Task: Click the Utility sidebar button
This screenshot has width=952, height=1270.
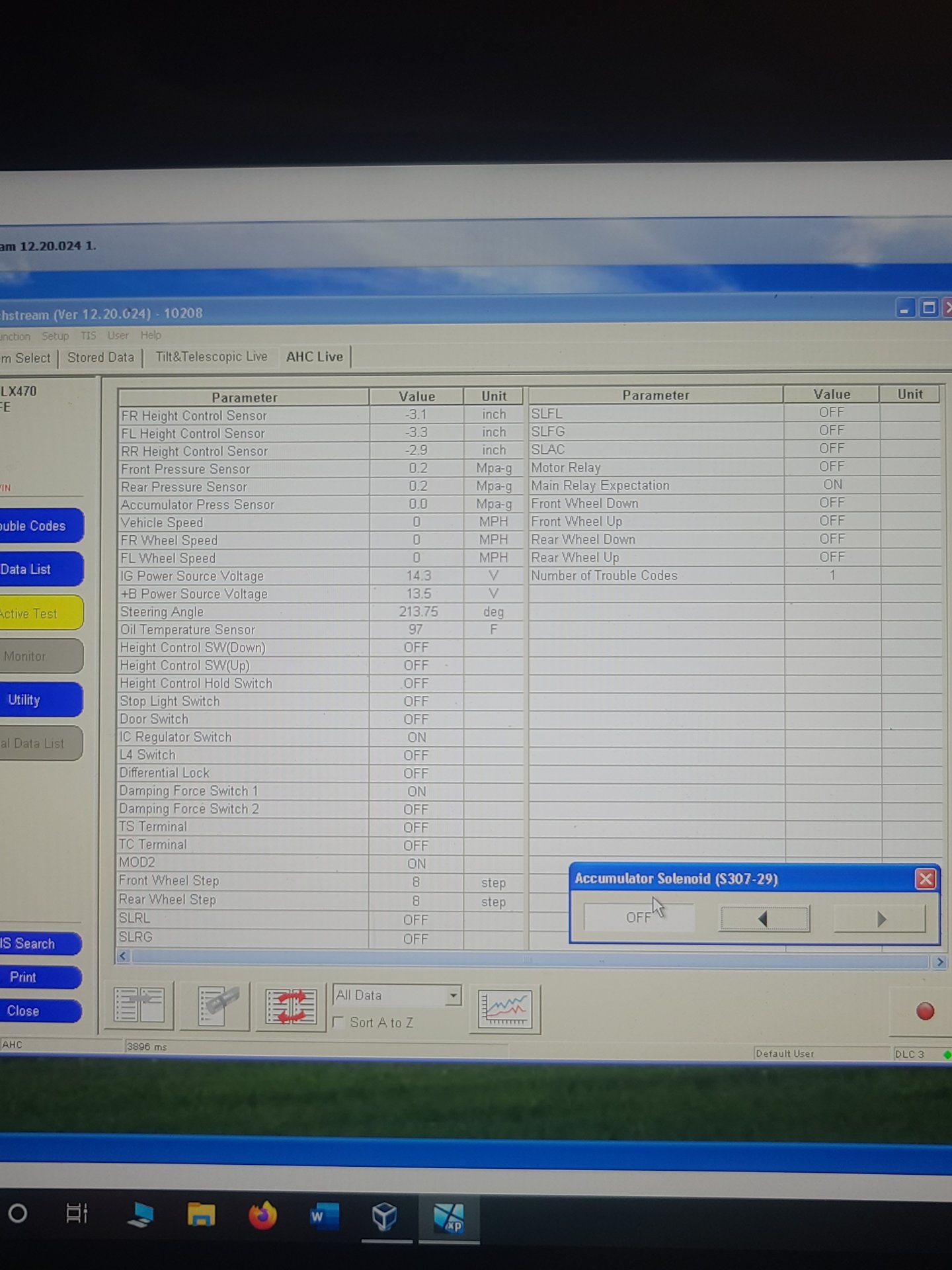Action: [41, 700]
